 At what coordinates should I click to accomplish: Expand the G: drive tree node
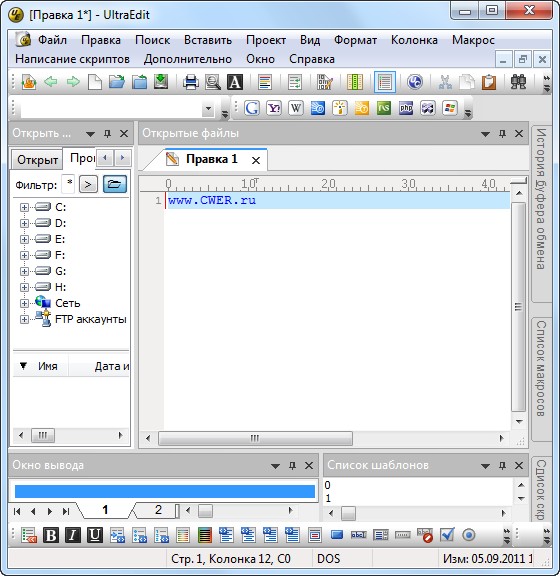click(x=24, y=271)
